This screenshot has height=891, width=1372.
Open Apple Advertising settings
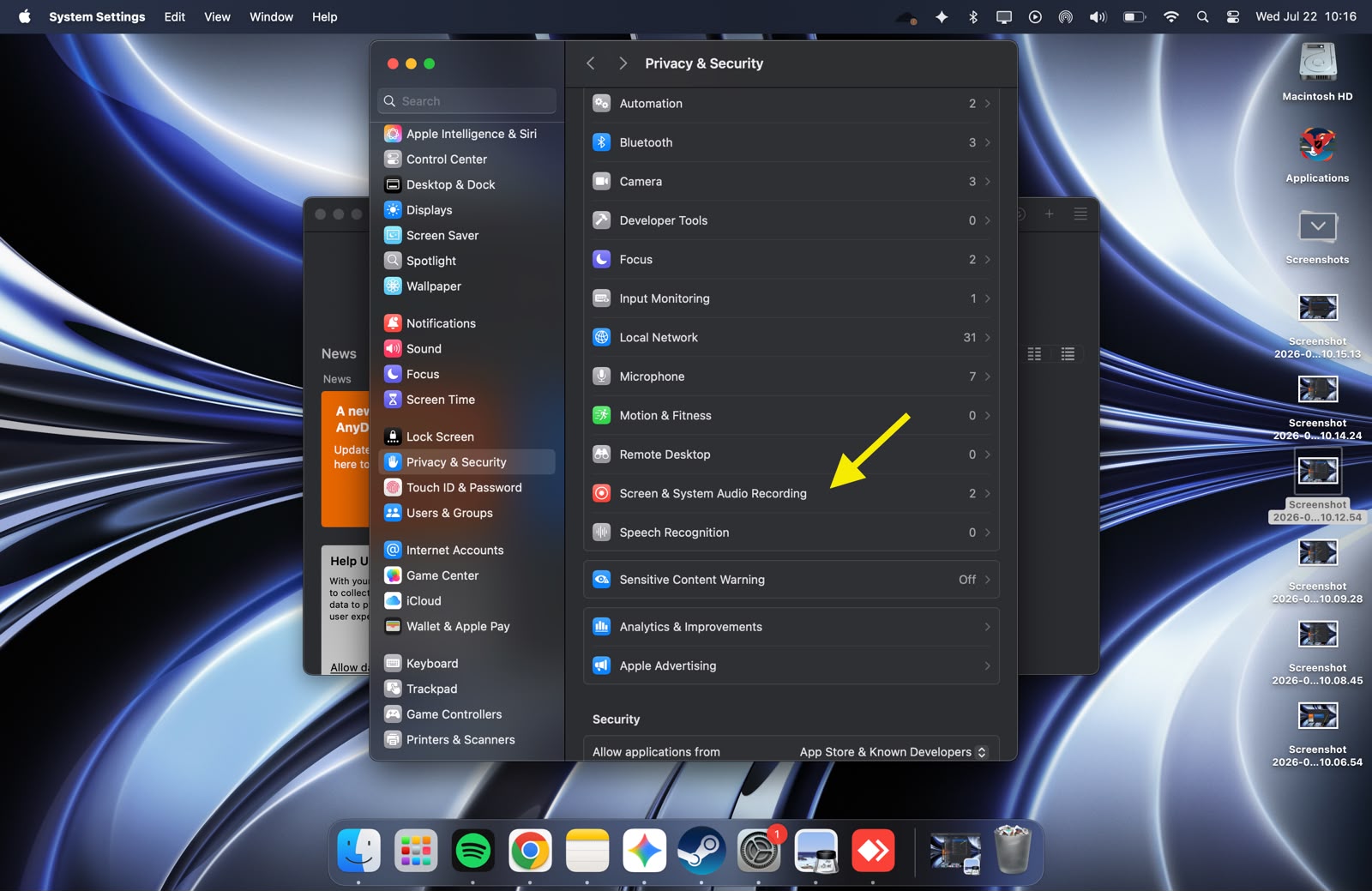tap(791, 666)
